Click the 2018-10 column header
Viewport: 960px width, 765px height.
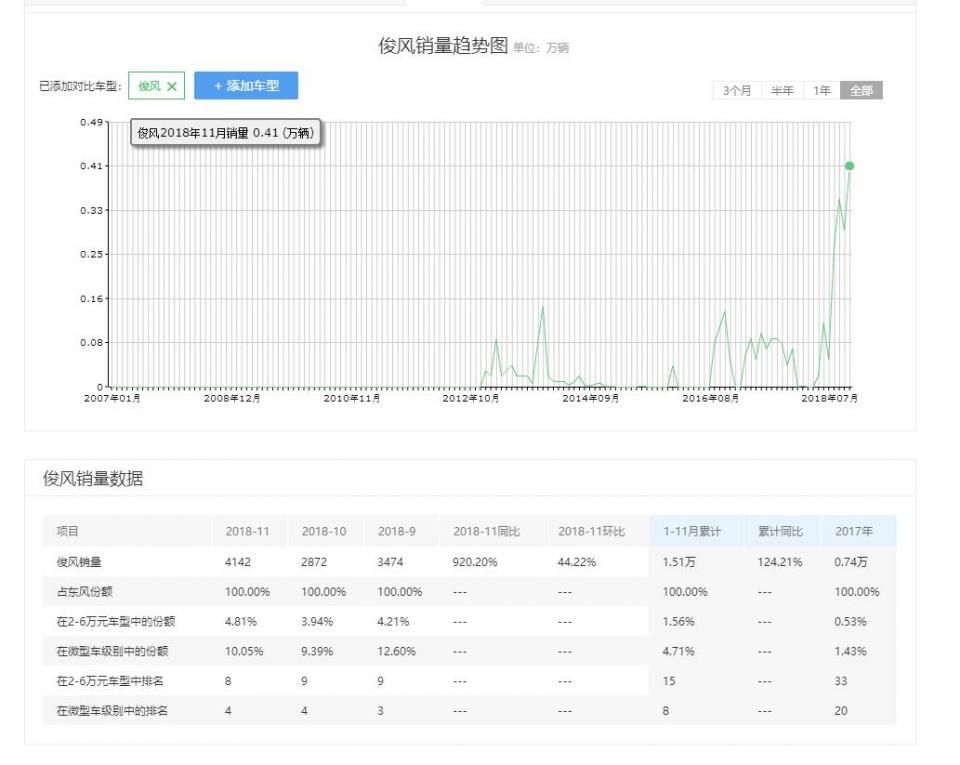click(x=324, y=531)
